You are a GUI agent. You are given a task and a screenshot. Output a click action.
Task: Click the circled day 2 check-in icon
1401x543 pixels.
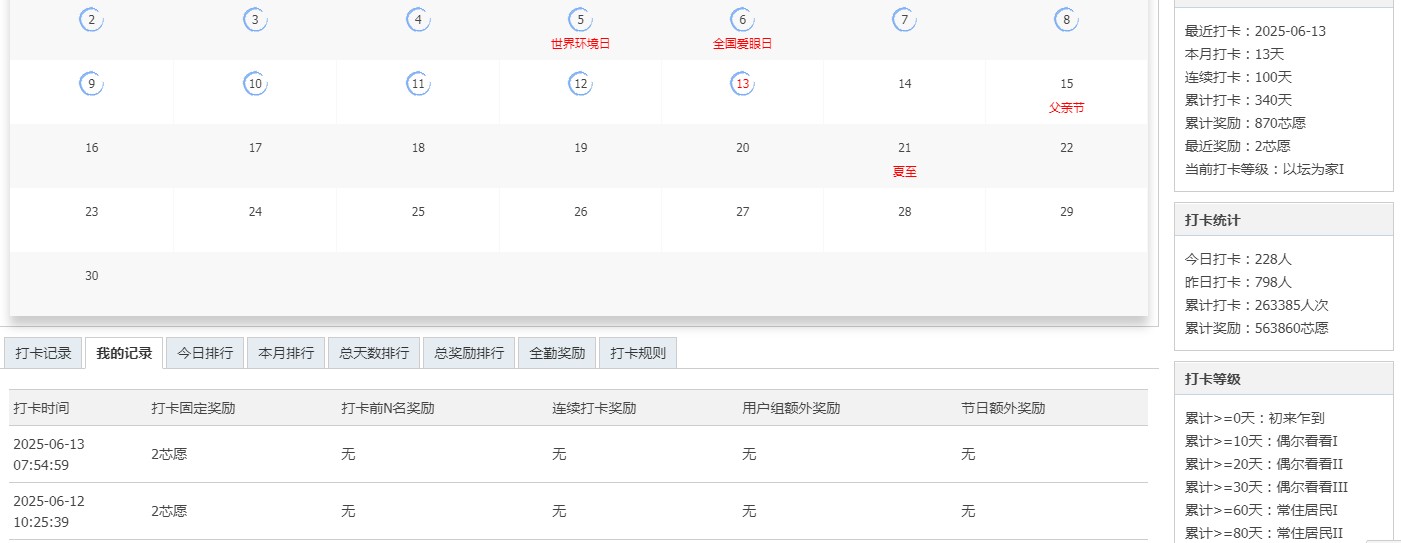(x=92, y=20)
